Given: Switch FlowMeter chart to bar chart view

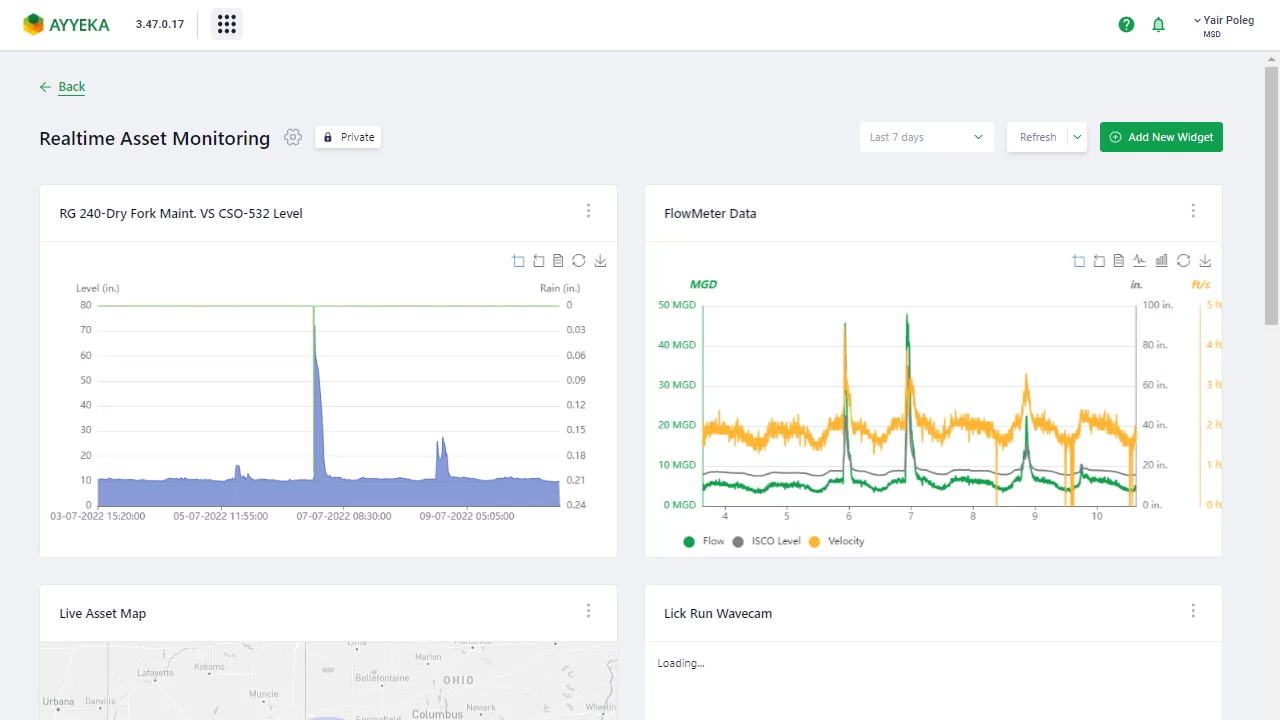Looking at the screenshot, I should pyautogui.click(x=1161, y=261).
